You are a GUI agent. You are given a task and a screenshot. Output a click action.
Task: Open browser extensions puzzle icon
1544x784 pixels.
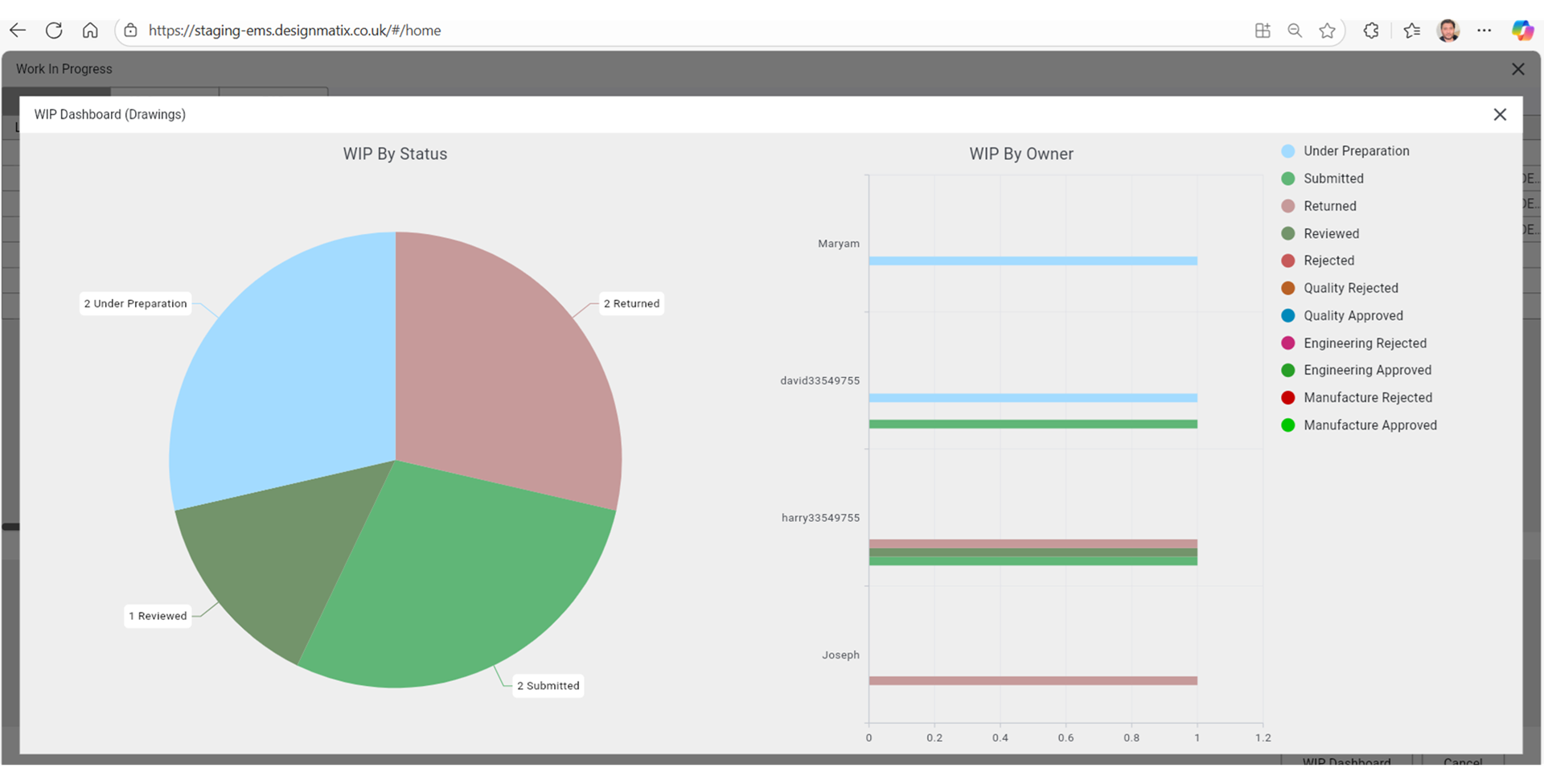[x=1371, y=31]
